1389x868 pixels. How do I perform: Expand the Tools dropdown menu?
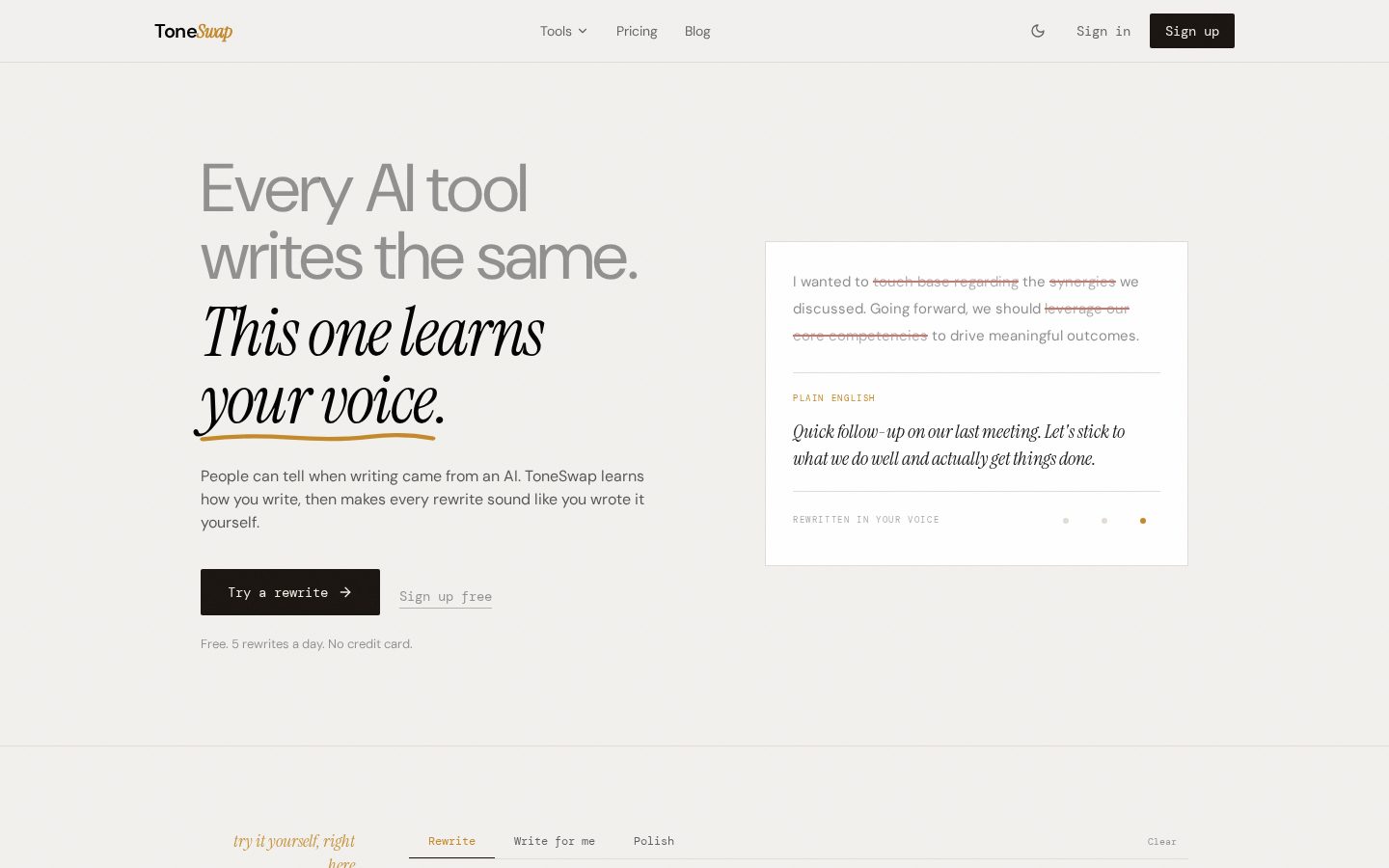pos(563,31)
